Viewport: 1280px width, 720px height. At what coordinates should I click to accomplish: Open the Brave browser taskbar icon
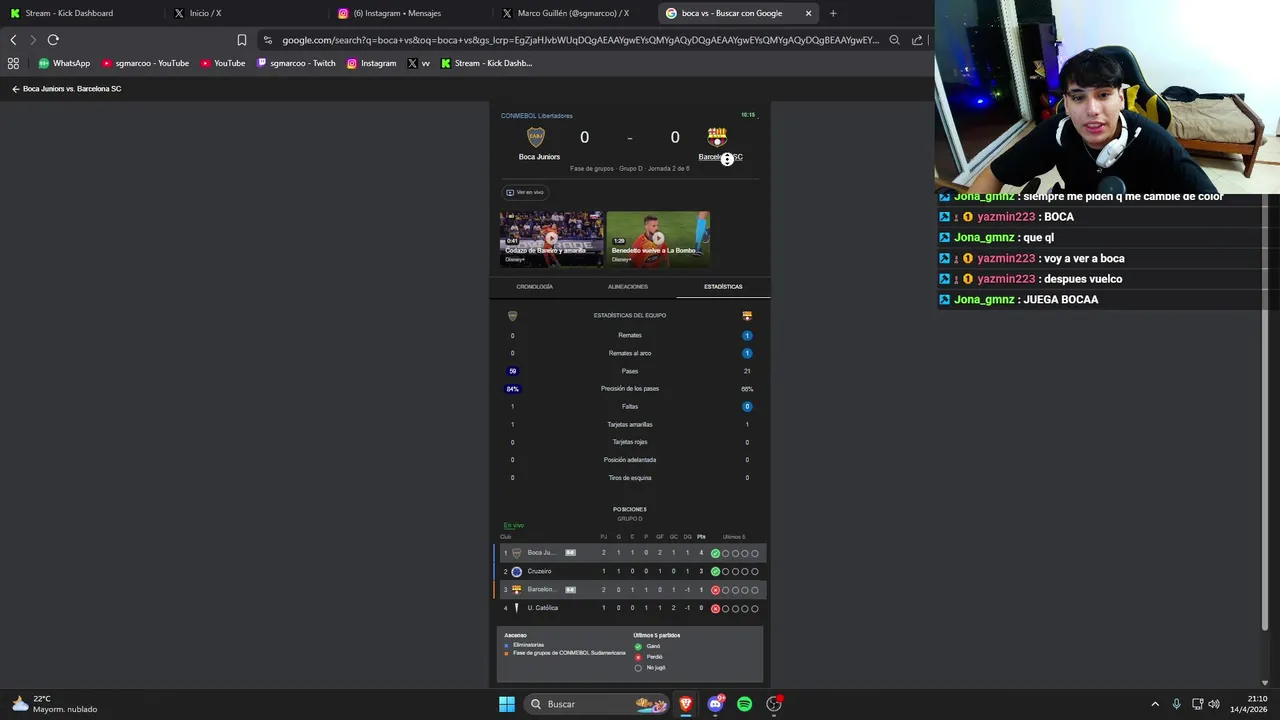point(686,704)
